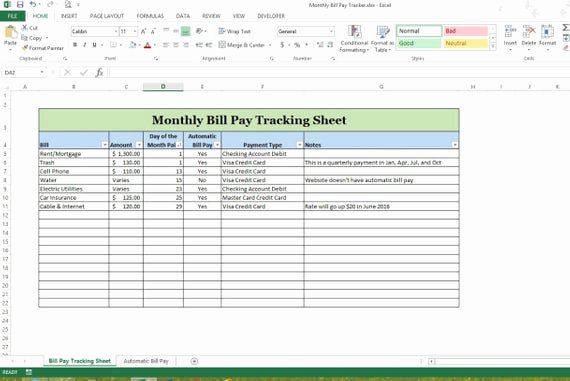This screenshot has height=381, width=570.
Task: Cut the selection with the scissors icon
Action: [x=25, y=28]
